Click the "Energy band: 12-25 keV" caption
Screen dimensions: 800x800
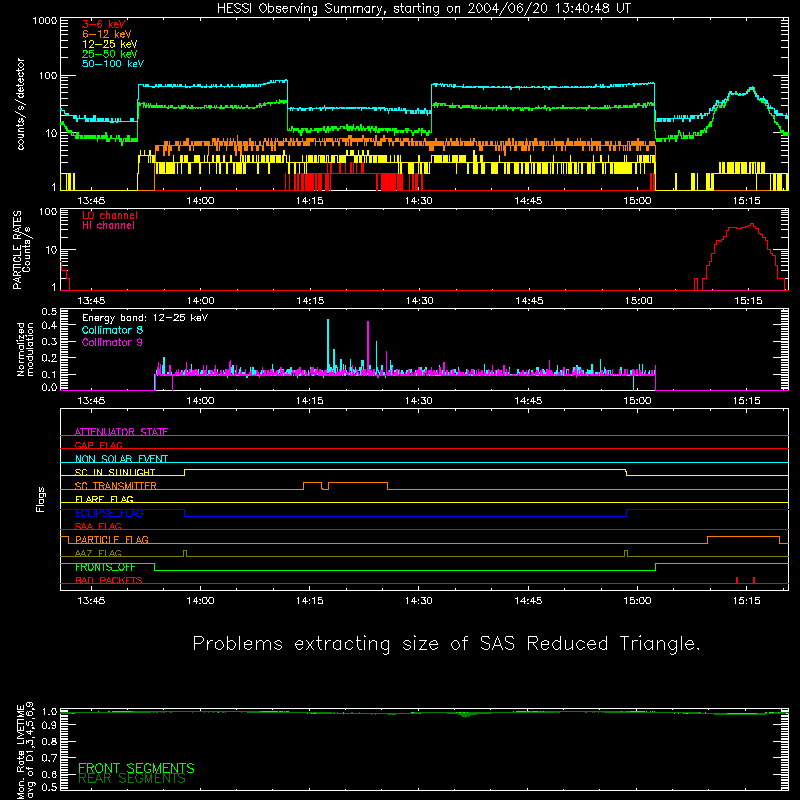tap(145, 318)
